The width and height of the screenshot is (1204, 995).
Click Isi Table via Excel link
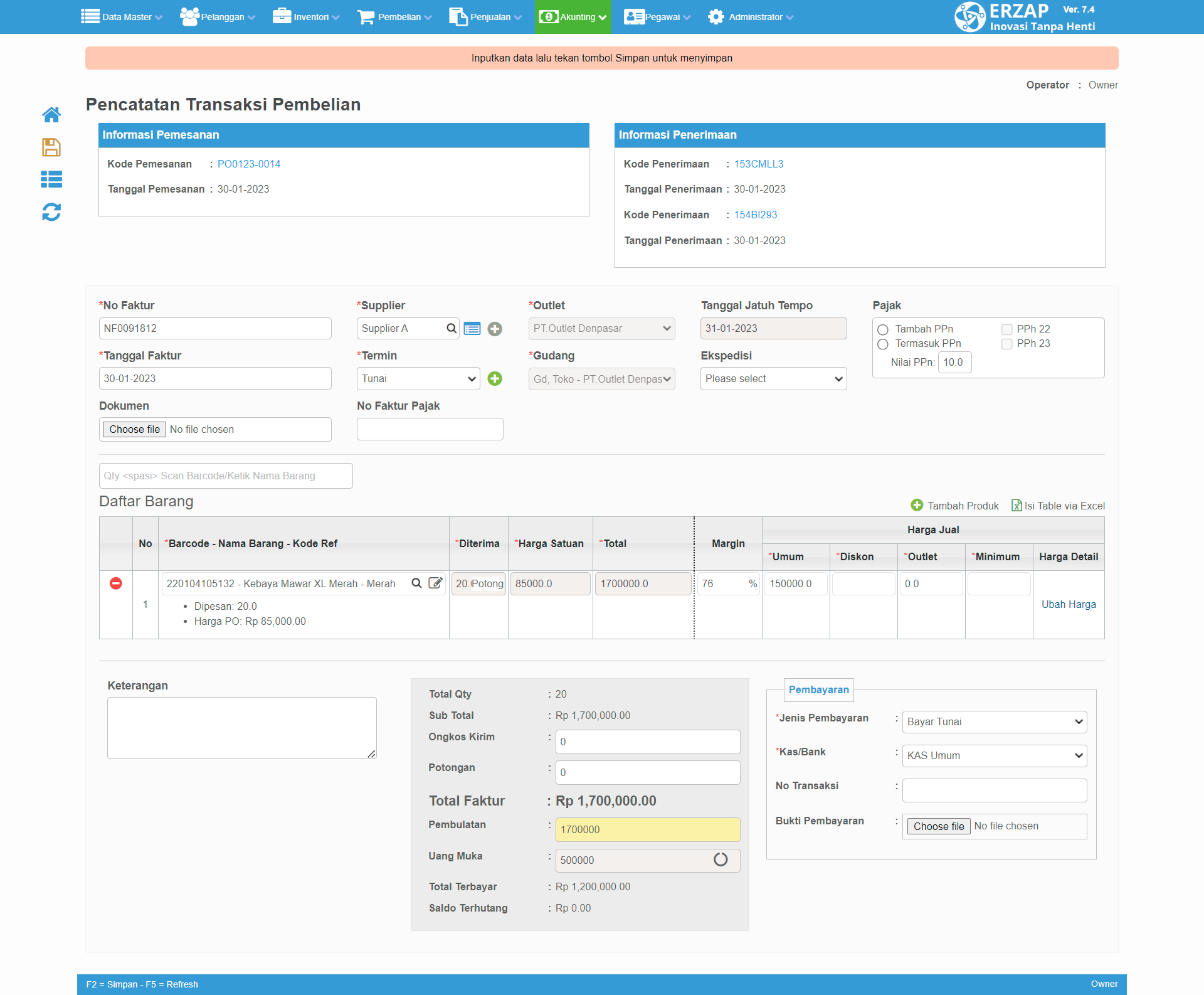[x=1064, y=506]
